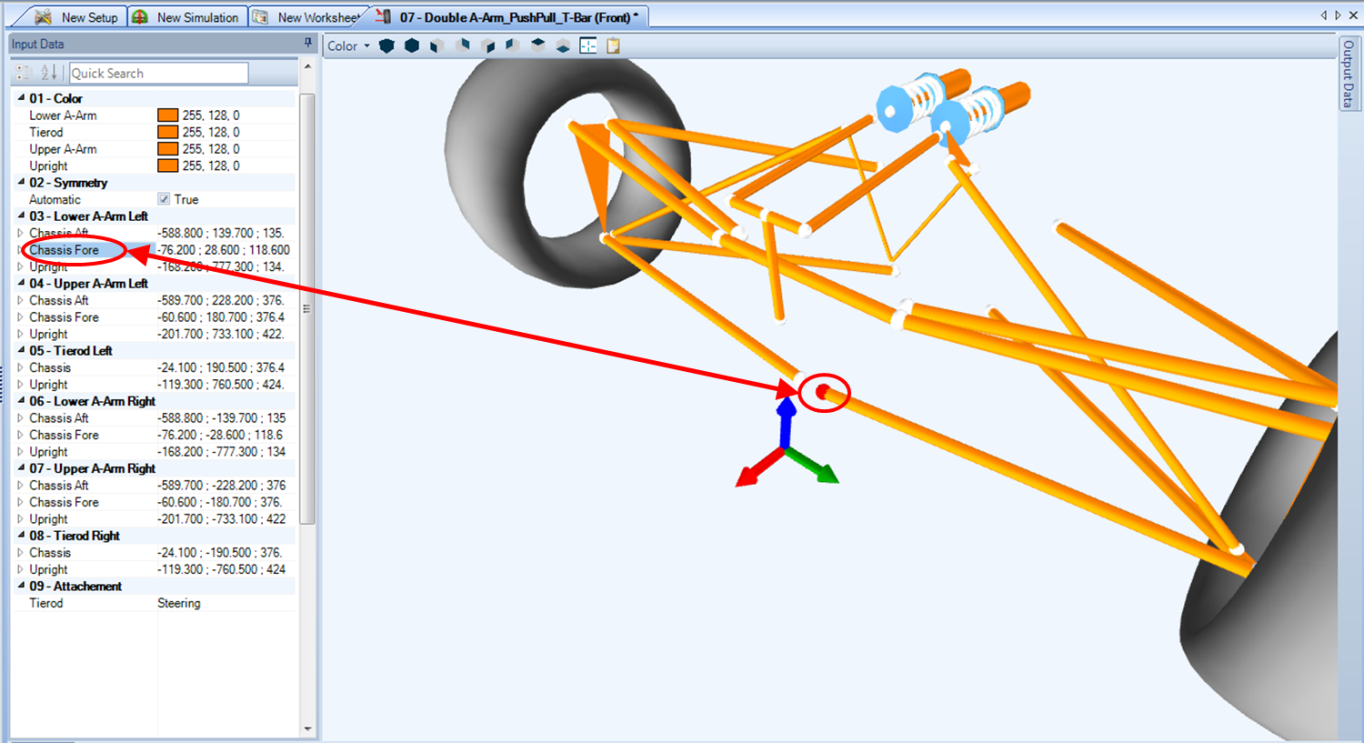The width and height of the screenshot is (1364, 743).
Task: Click the red suspension icon on the active tab
Action: (x=383, y=17)
